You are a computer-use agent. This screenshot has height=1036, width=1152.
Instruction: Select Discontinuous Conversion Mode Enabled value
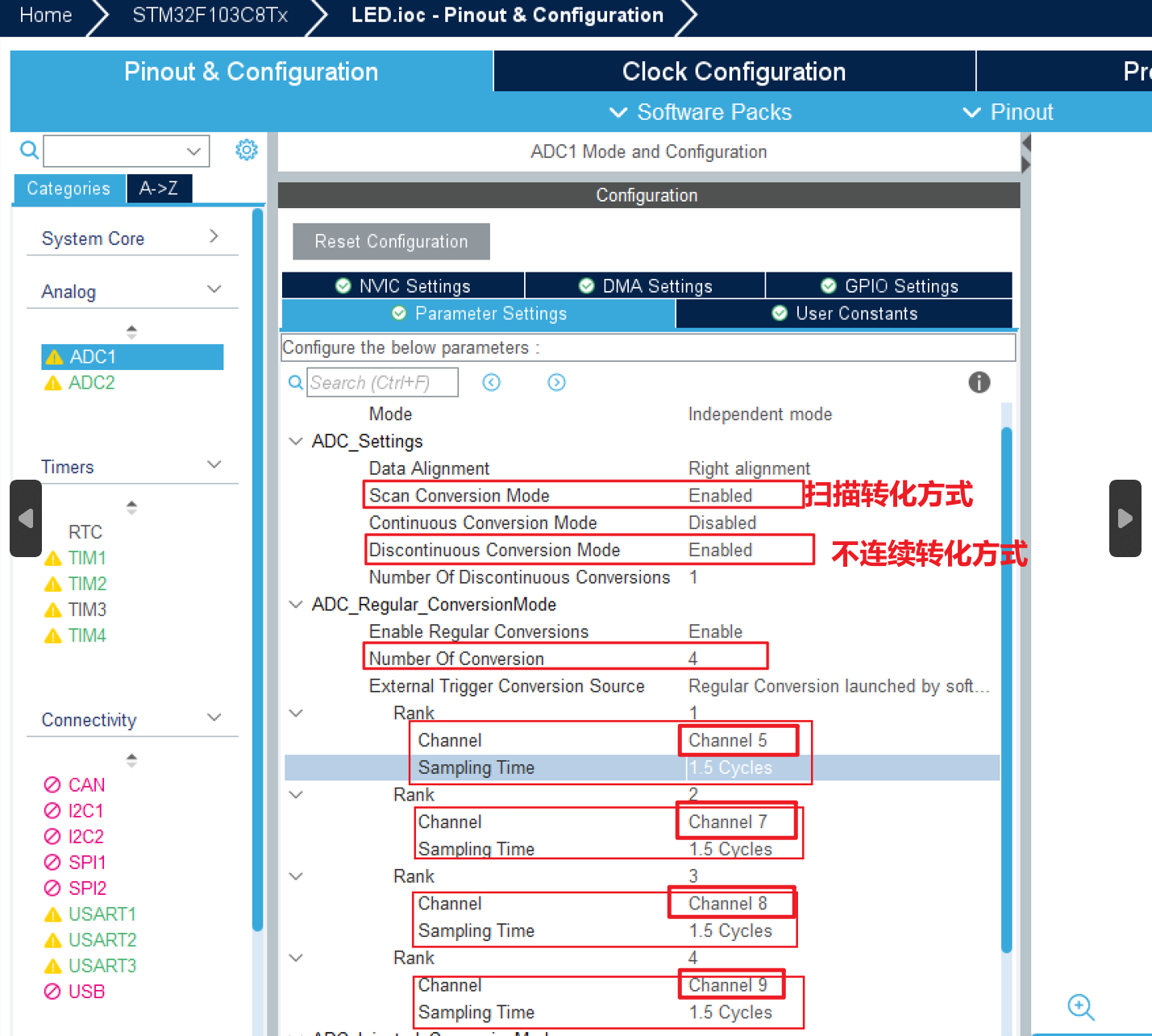720,550
